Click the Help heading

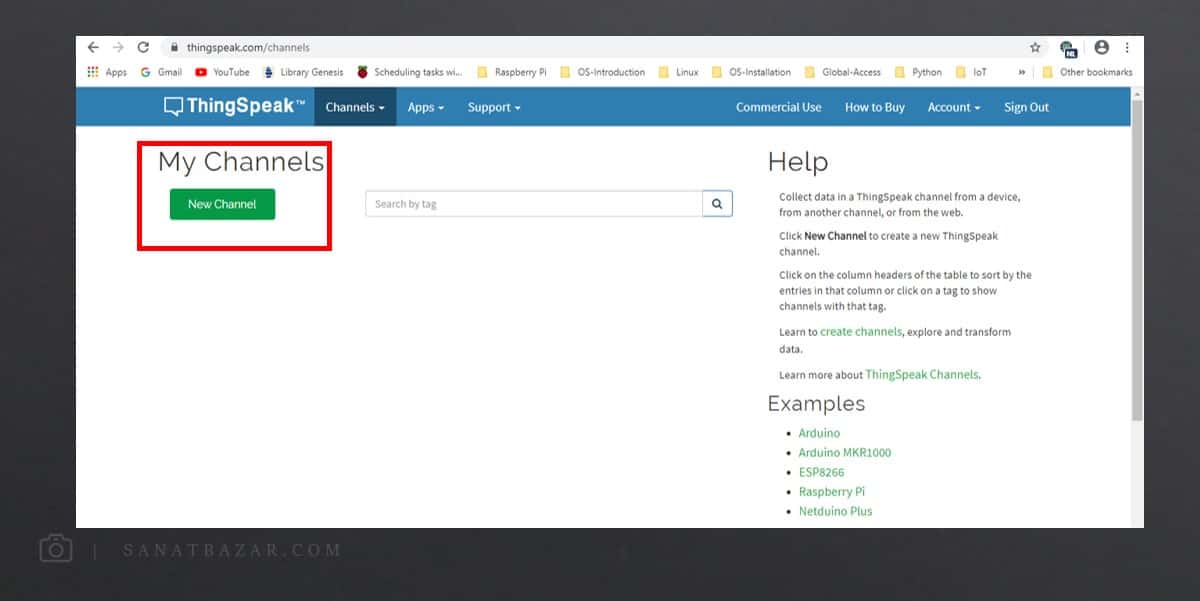coord(798,162)
